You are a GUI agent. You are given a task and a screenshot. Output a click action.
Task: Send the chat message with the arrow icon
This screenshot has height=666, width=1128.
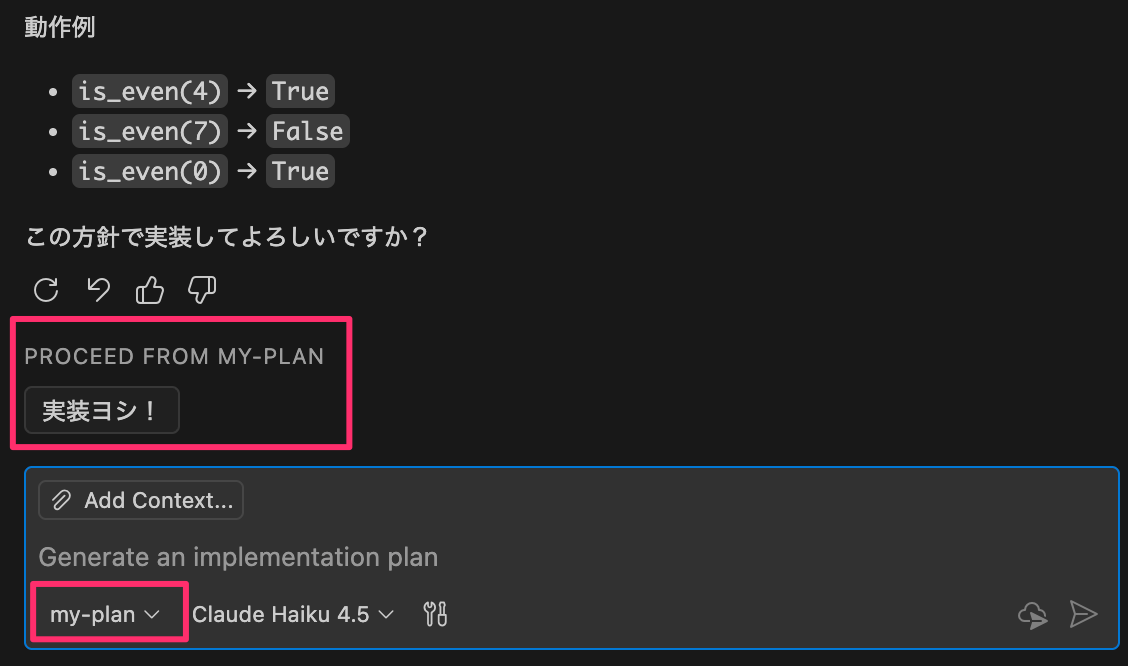pyautogui.click(x=1084, y=615)
